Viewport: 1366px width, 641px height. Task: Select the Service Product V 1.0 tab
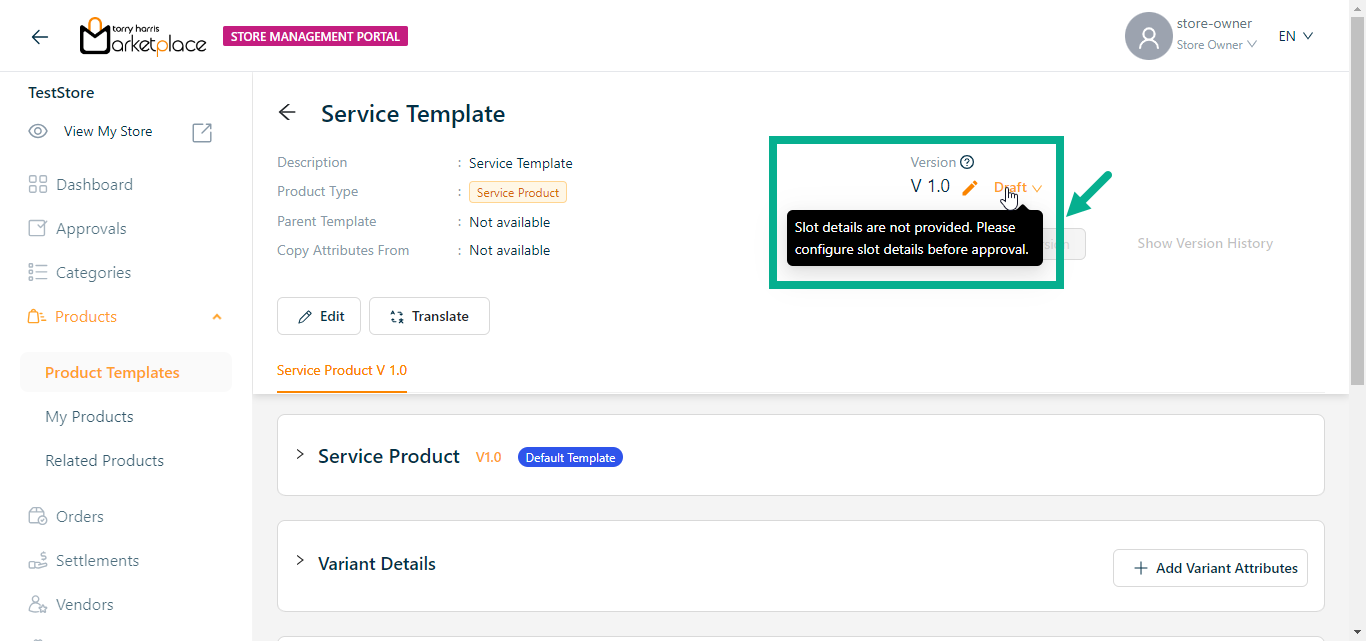[x=342, y=370]
